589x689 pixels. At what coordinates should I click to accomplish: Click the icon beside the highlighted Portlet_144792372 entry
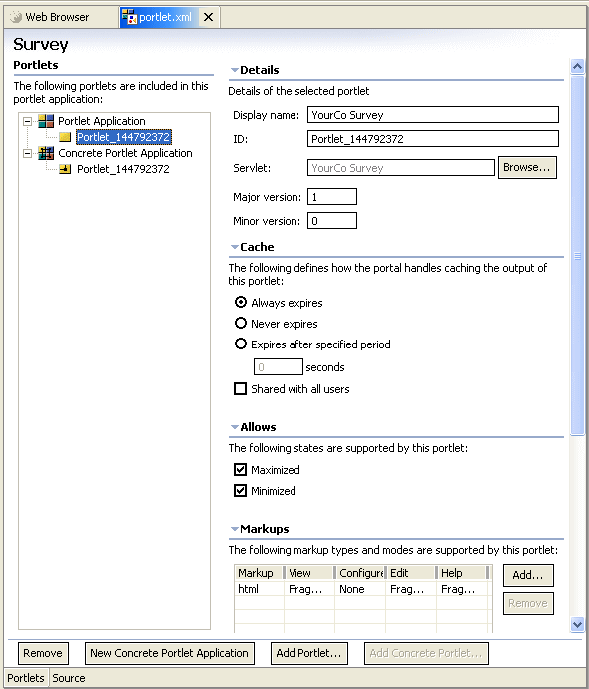(x=65, y=137)
